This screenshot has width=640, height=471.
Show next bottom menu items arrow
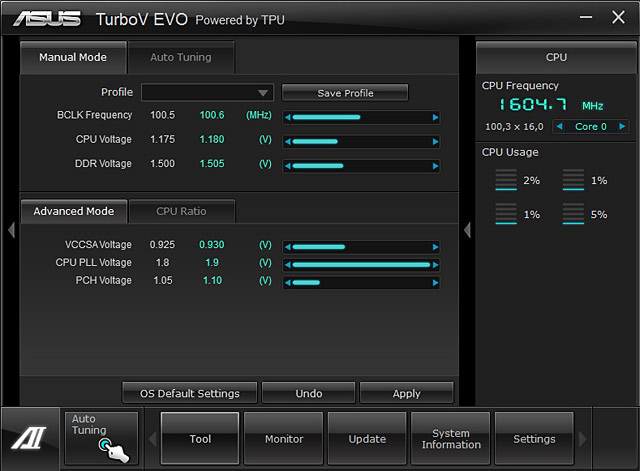583,439
